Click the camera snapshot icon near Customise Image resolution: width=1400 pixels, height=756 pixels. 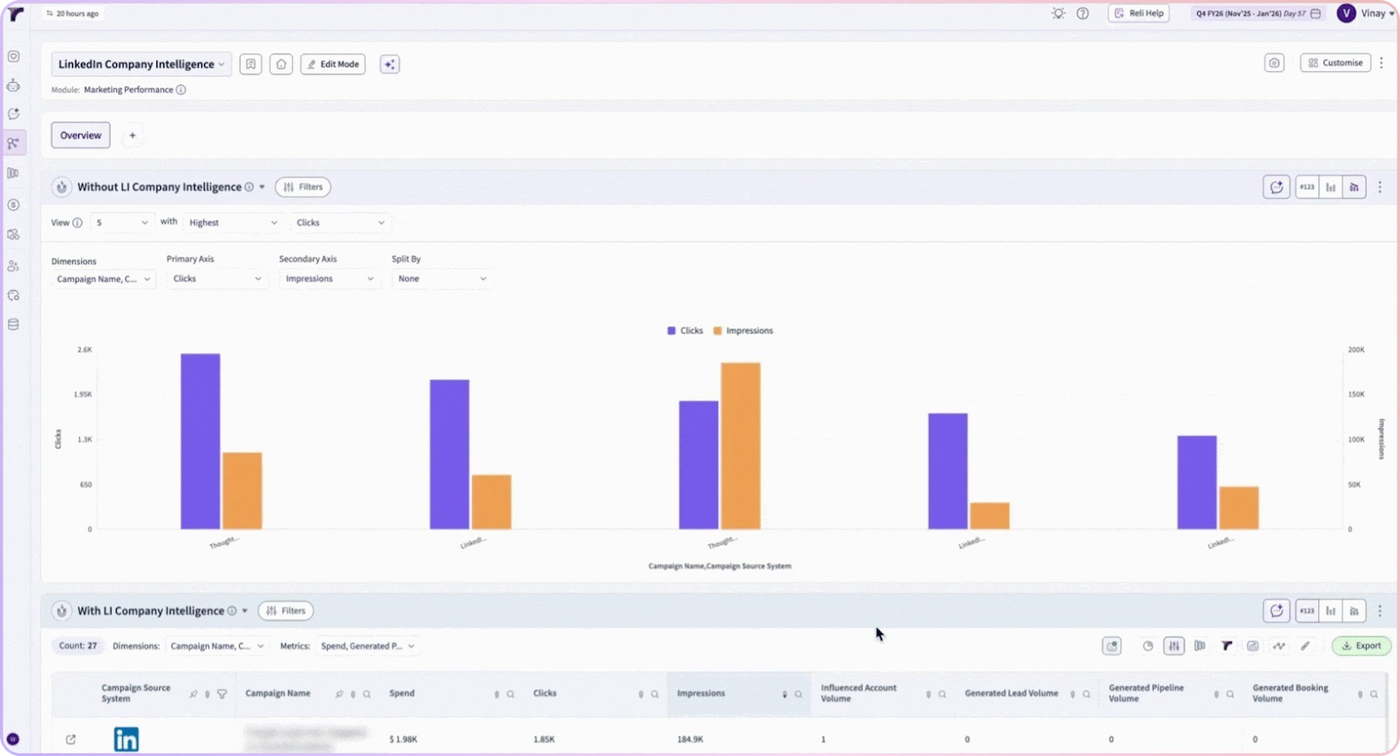(1274, 63)
